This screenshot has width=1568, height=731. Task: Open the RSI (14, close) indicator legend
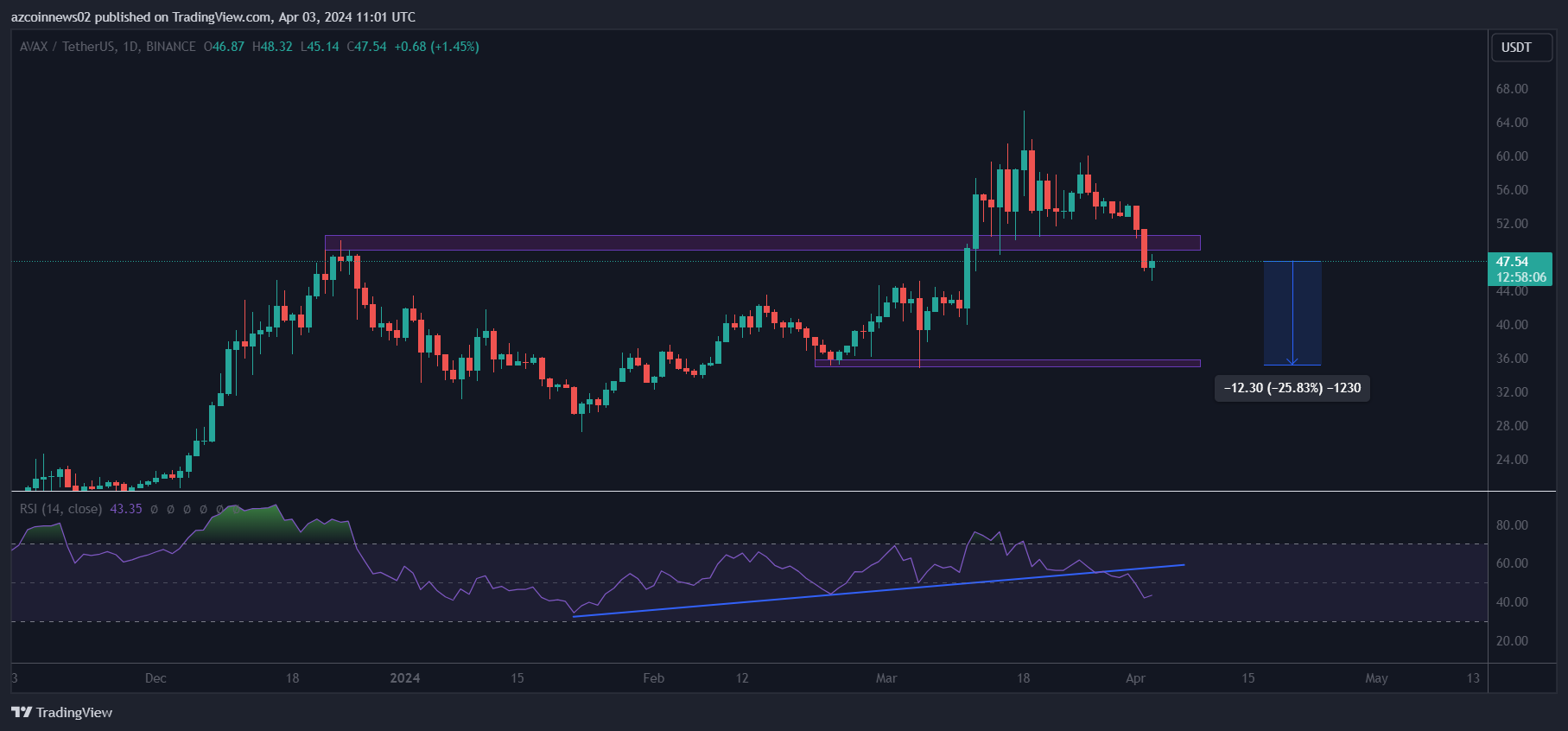click(x=60, y=509)
